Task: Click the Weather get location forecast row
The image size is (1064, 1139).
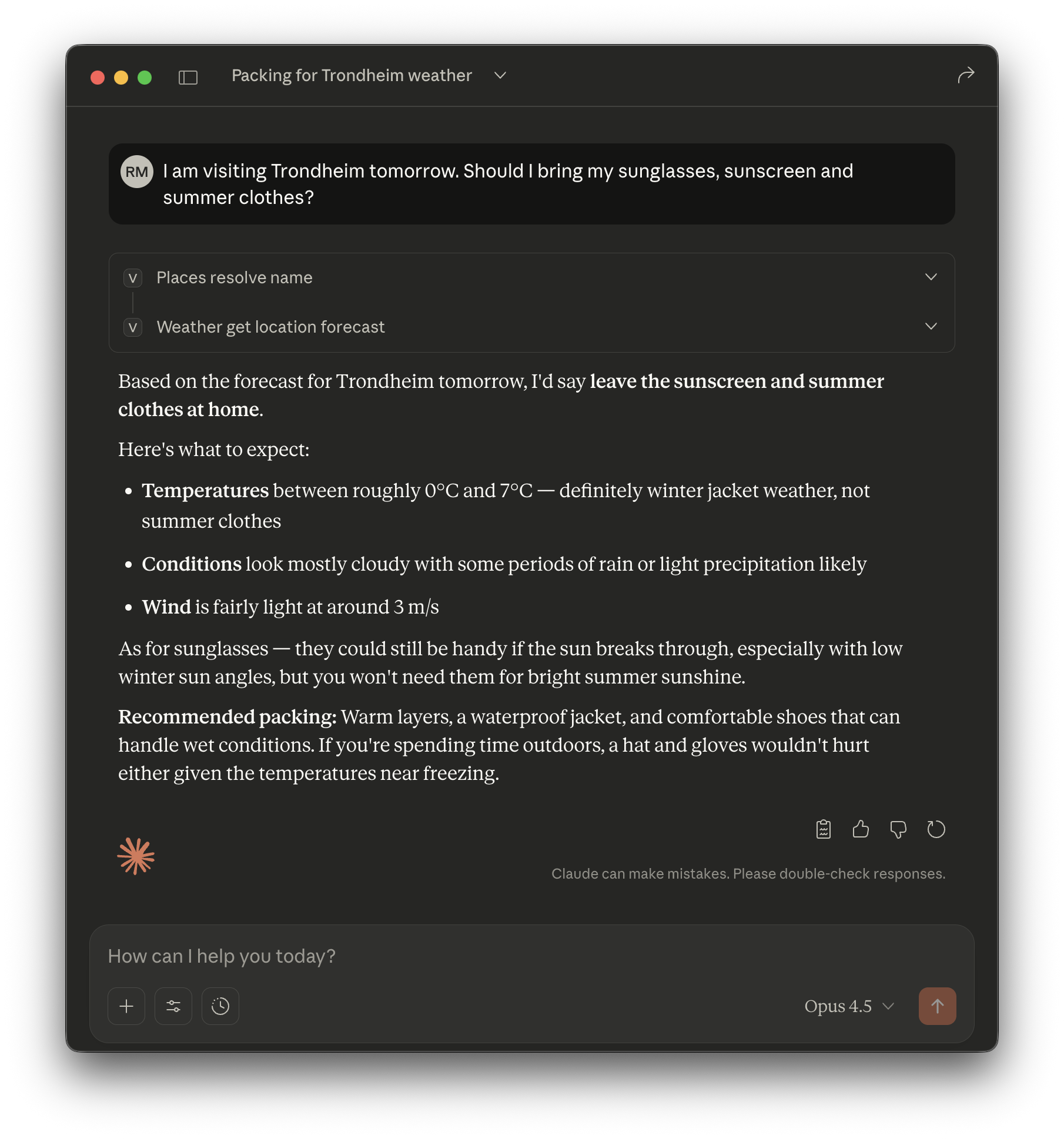Action: [531, 327]
